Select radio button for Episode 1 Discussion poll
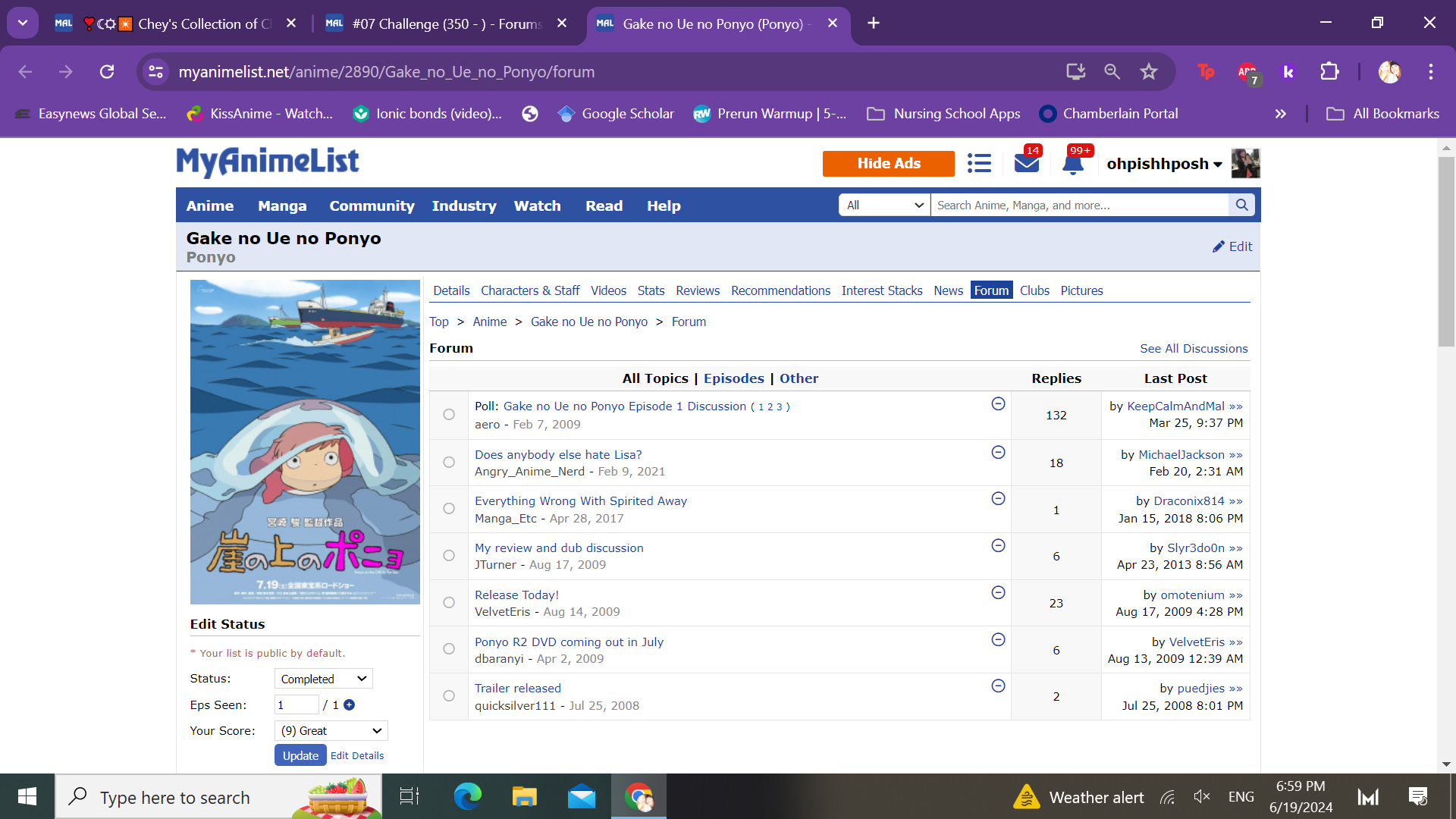 pyautogui.click(x=449, y=414)
